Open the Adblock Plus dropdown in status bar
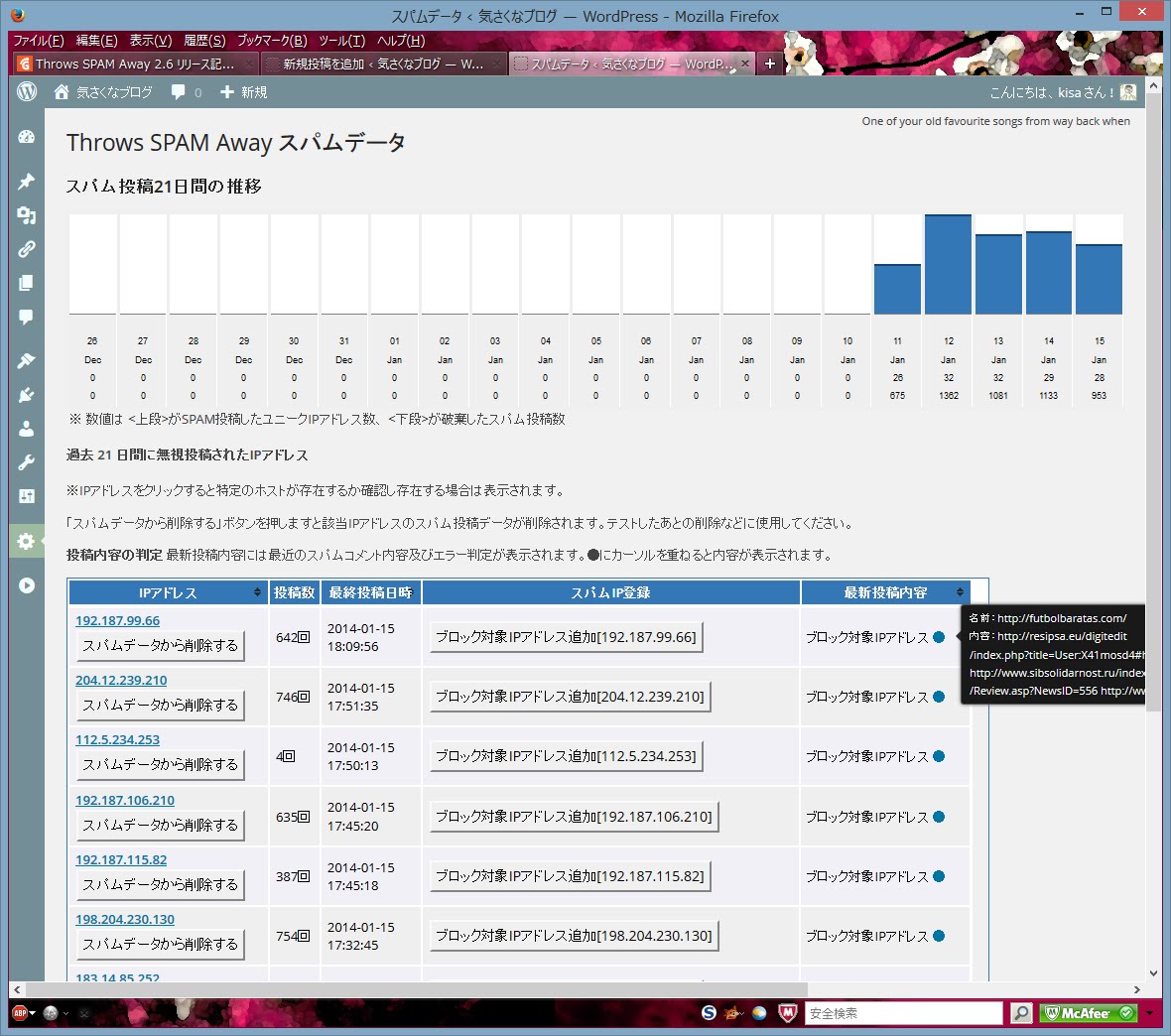 33,1013
